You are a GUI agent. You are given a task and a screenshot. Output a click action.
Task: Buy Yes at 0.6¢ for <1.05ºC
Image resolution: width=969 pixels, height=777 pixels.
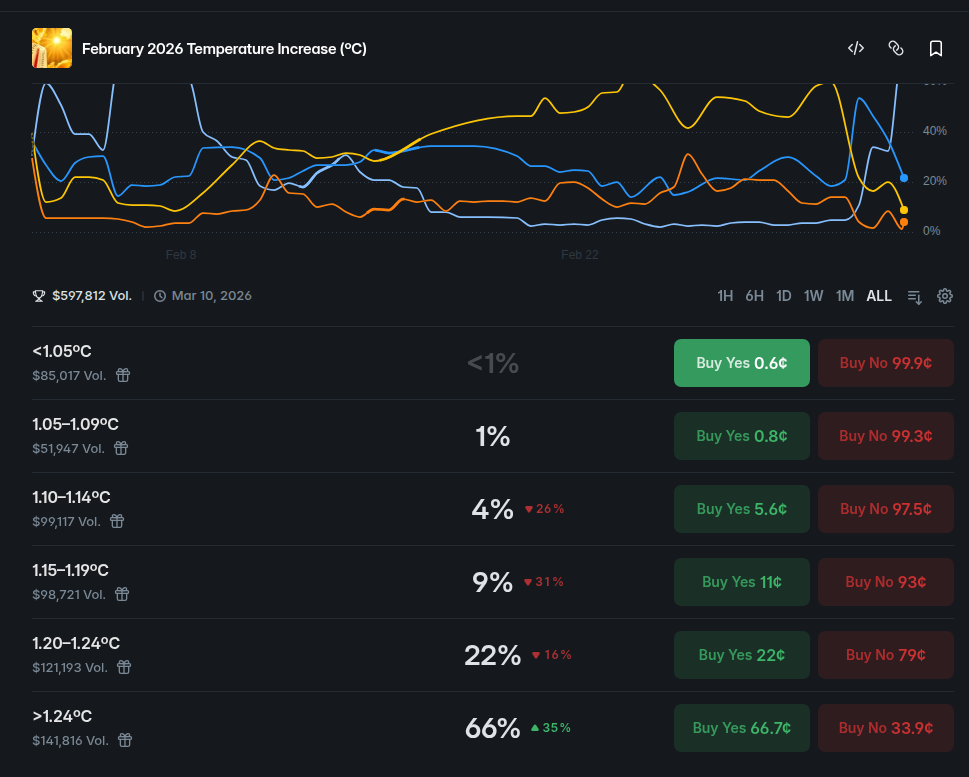tap(741, 363)
